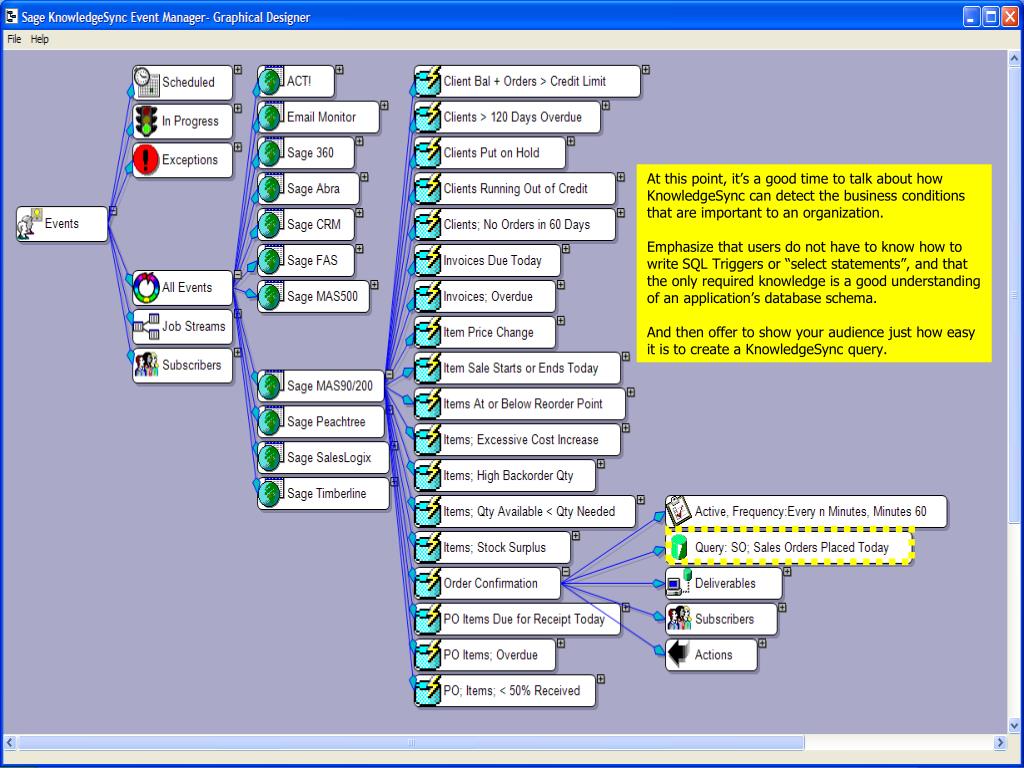Click the Sage FAS globe icon
Screen dimensions: 1024x768
(x=270, y=261)
